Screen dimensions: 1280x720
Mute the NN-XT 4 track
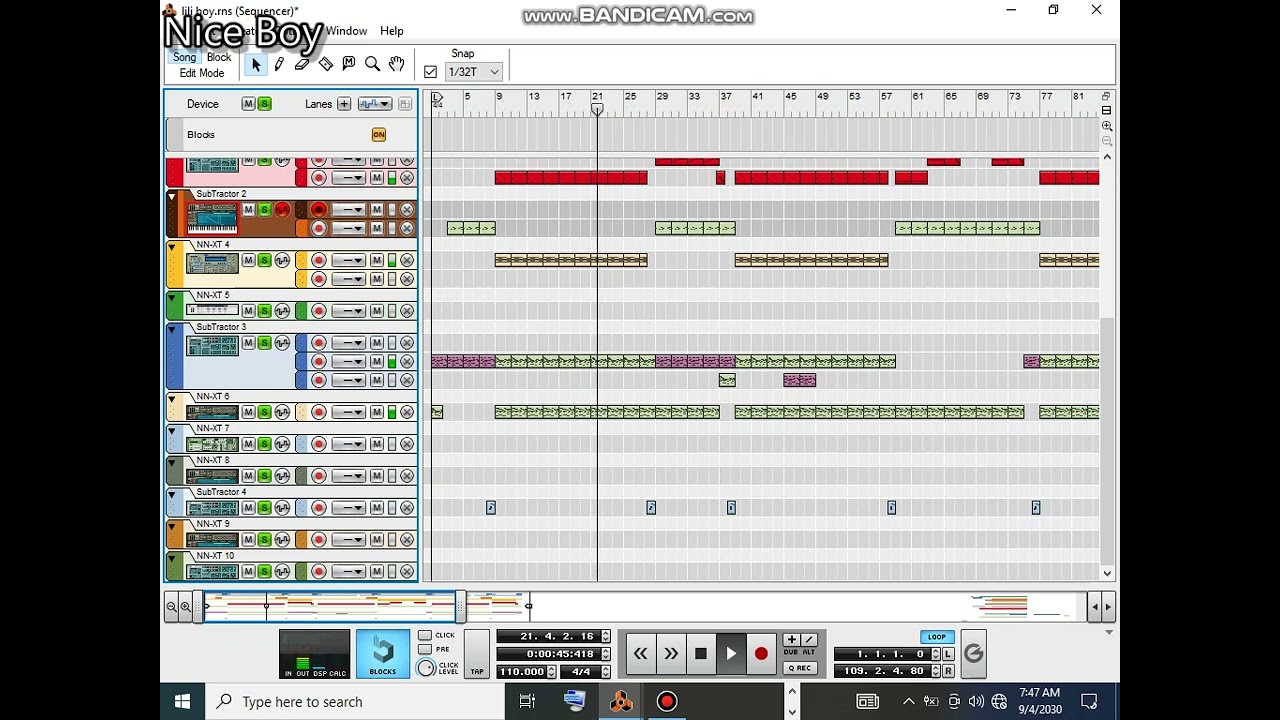click(248, 260)
